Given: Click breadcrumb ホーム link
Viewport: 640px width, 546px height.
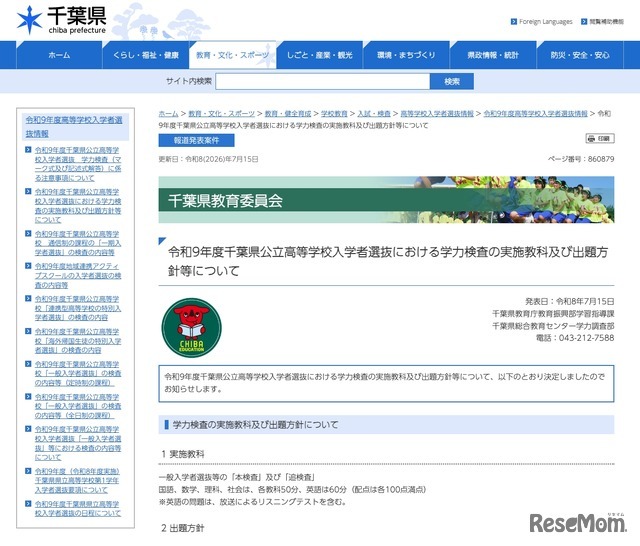Looking at the screenshot, I should tap(168, 113).
